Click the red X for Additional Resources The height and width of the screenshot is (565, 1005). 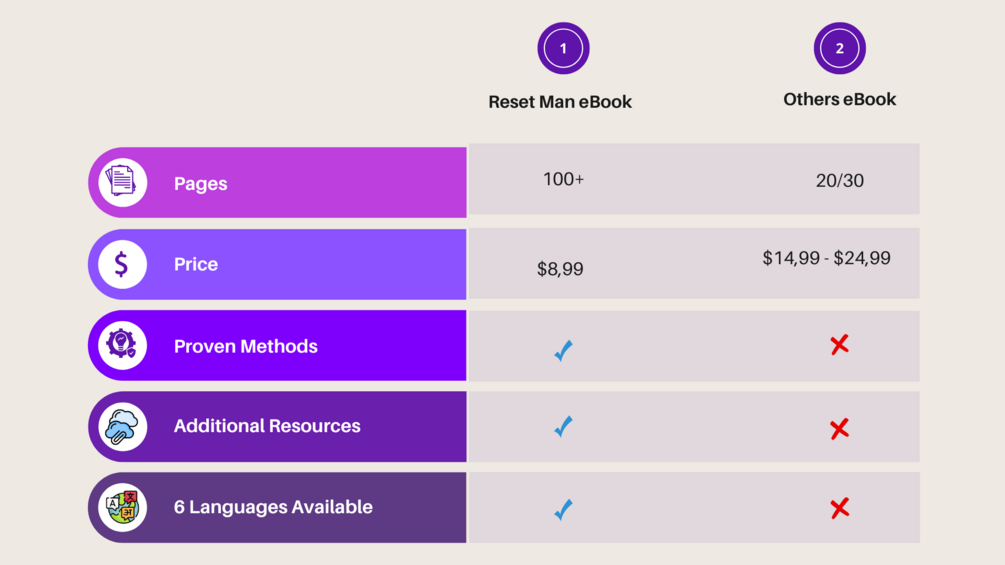pyautogui.click(x=839, y=429)
